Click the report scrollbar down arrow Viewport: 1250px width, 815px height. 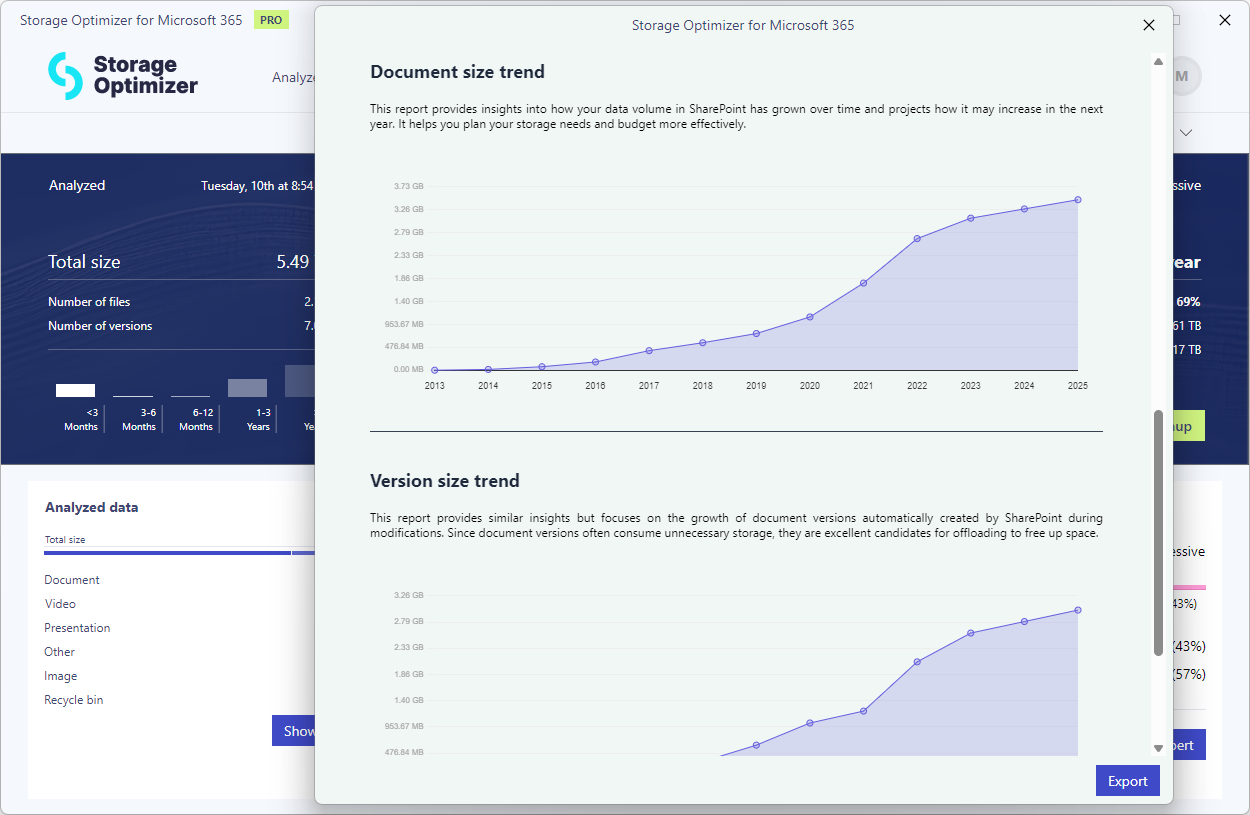1158,747
